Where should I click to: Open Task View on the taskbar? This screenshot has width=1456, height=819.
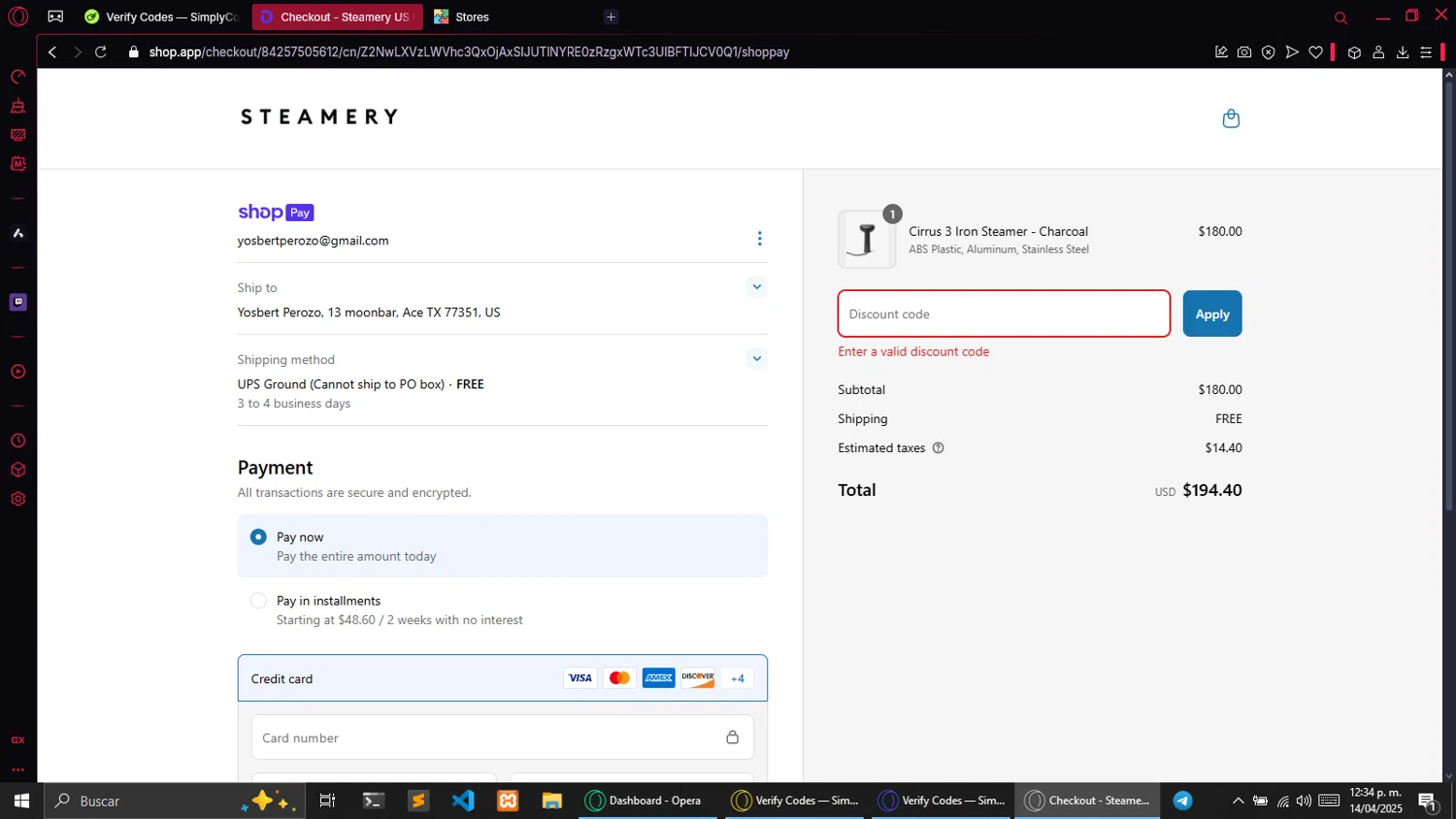[x=327, y=801]
